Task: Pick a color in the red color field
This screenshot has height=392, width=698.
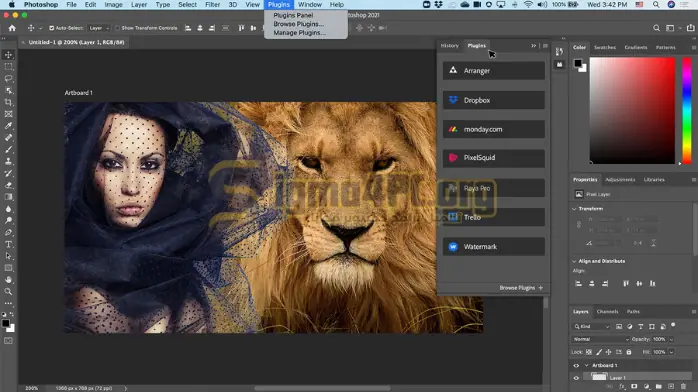Action: (x=632, y=110)
